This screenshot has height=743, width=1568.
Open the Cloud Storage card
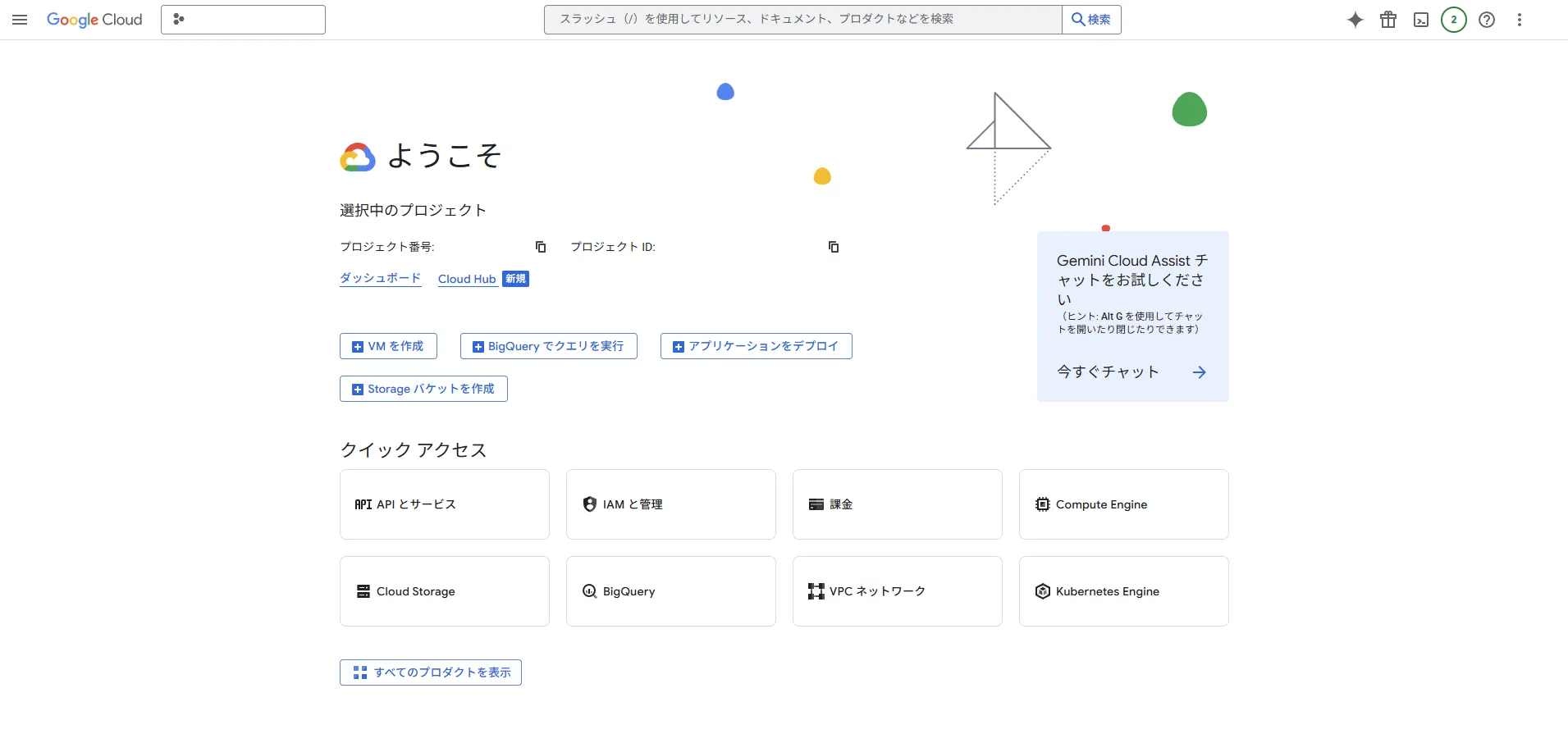(445, 591)
